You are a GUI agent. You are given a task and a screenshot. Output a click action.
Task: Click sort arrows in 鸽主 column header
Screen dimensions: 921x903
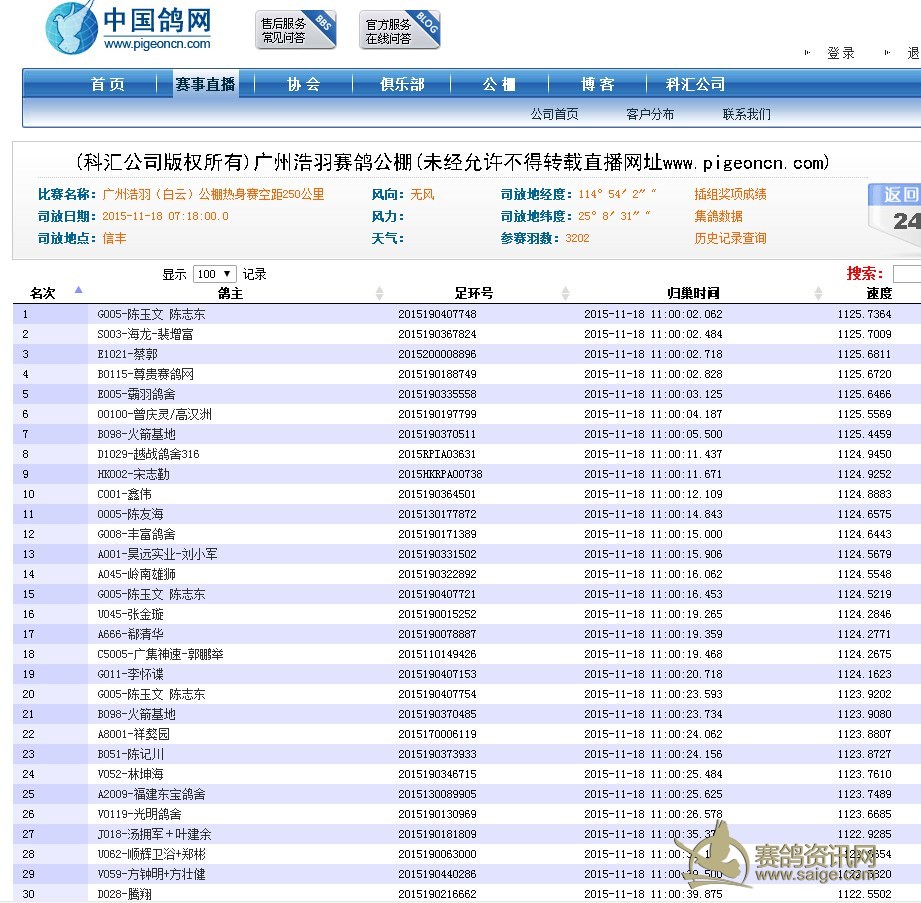click(379, 293)
